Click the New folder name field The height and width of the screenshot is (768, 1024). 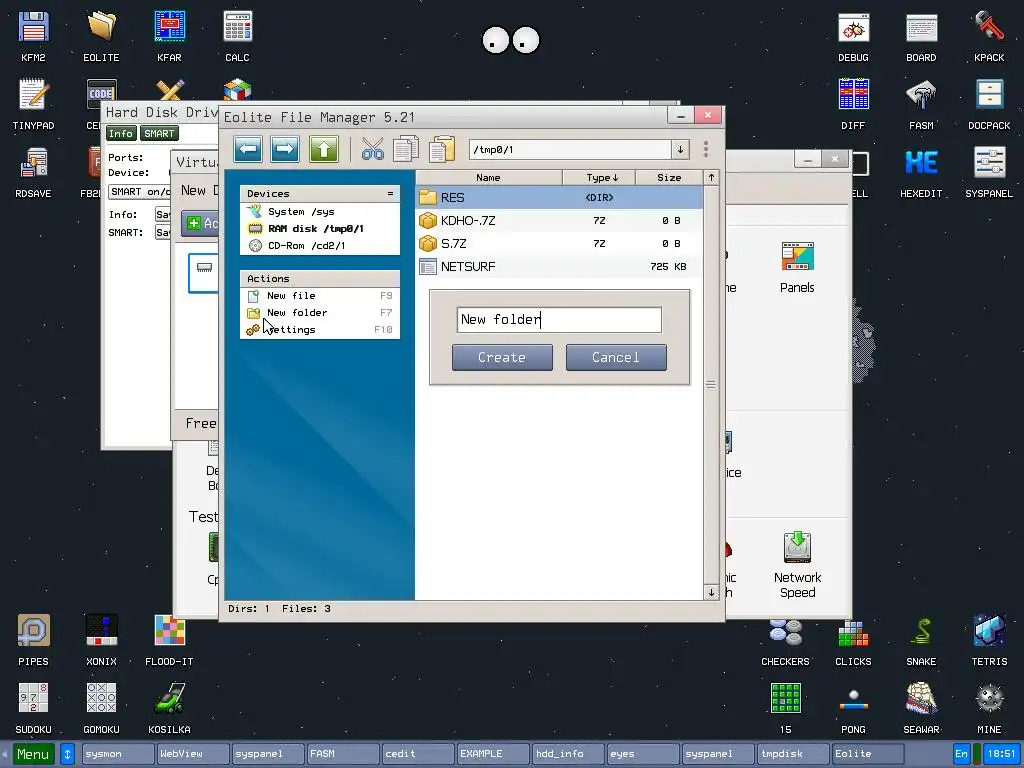point(559,319)
